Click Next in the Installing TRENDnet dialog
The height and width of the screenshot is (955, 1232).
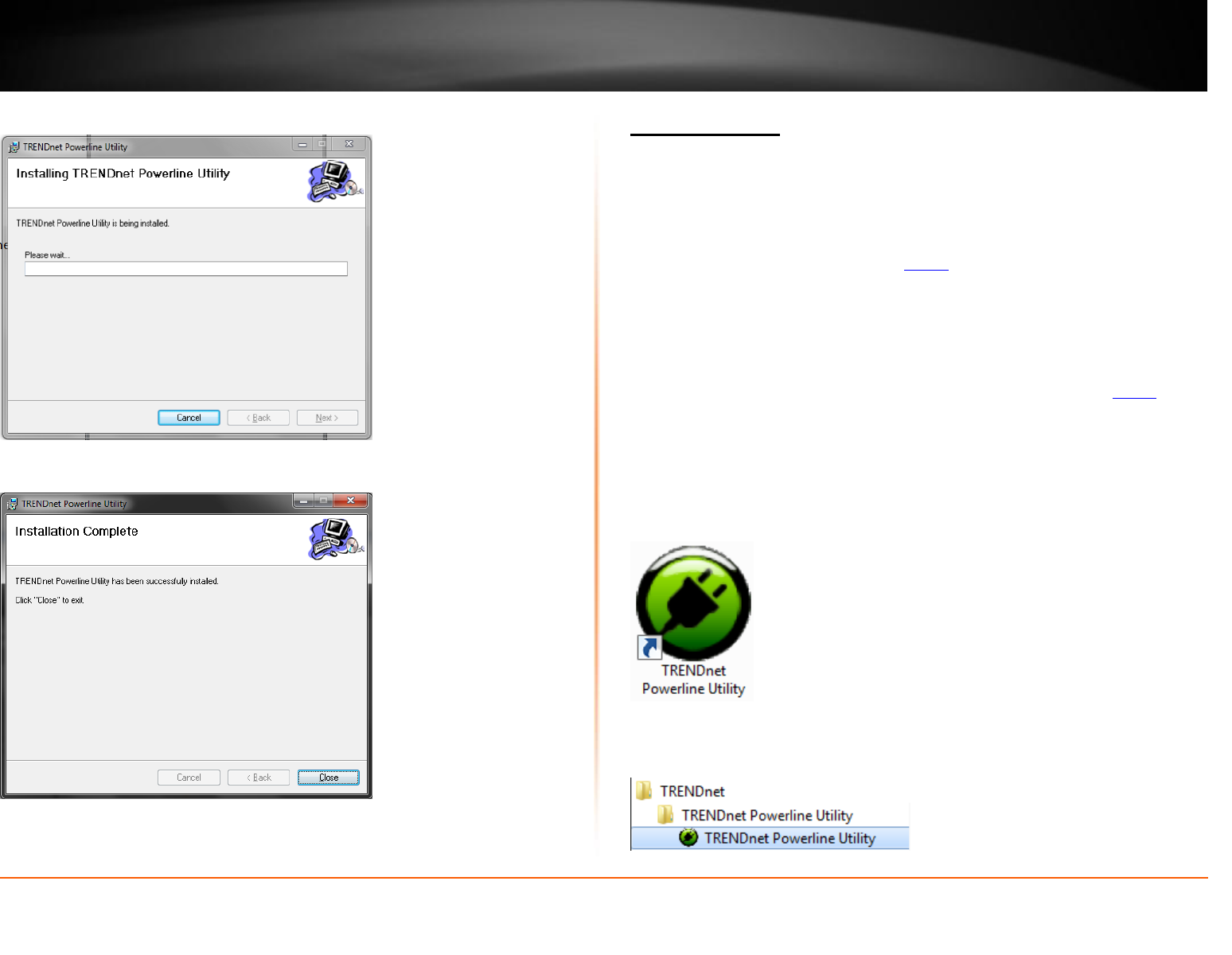327,418
